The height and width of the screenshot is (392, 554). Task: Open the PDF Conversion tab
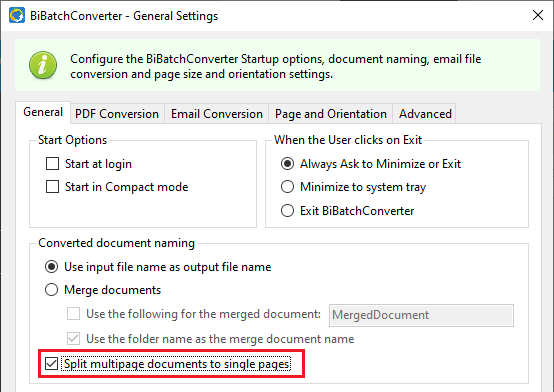click(x=117, y=114)
